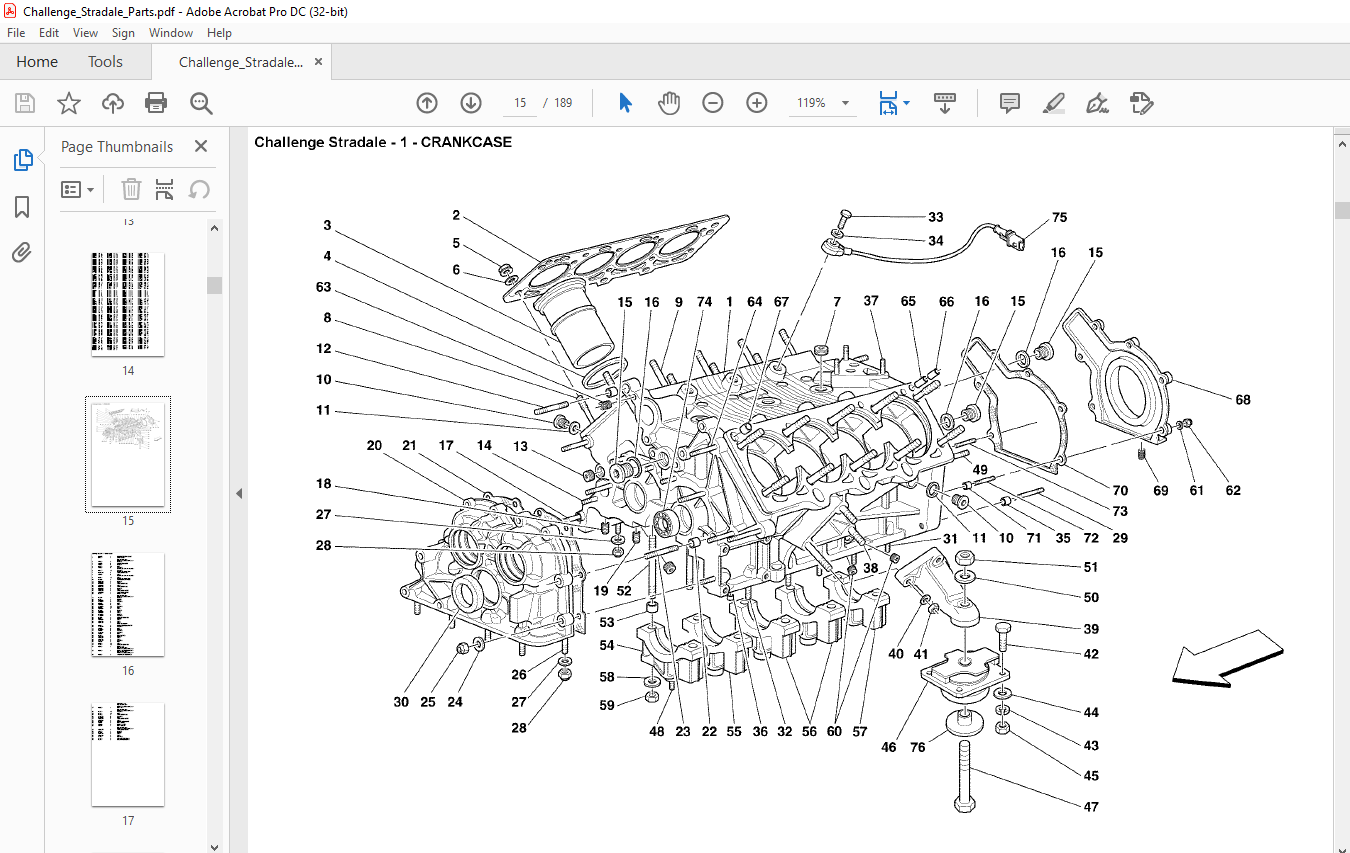The width and height of the screenshot is (1350, 853).
Task: Click the Page Thumbnails panel title
Action: 117,146
